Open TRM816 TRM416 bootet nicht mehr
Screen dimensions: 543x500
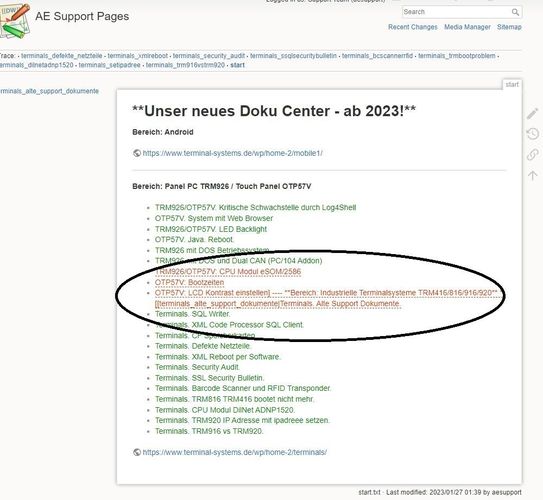234,399
